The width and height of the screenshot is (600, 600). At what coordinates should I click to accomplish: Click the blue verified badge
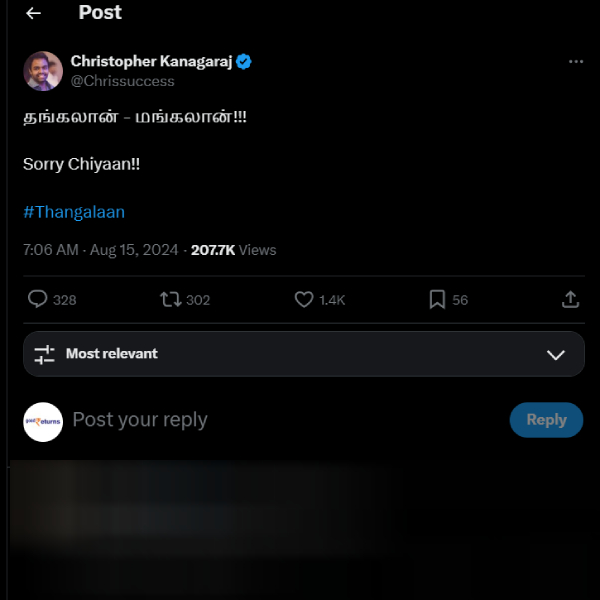[x=244, y=62]
